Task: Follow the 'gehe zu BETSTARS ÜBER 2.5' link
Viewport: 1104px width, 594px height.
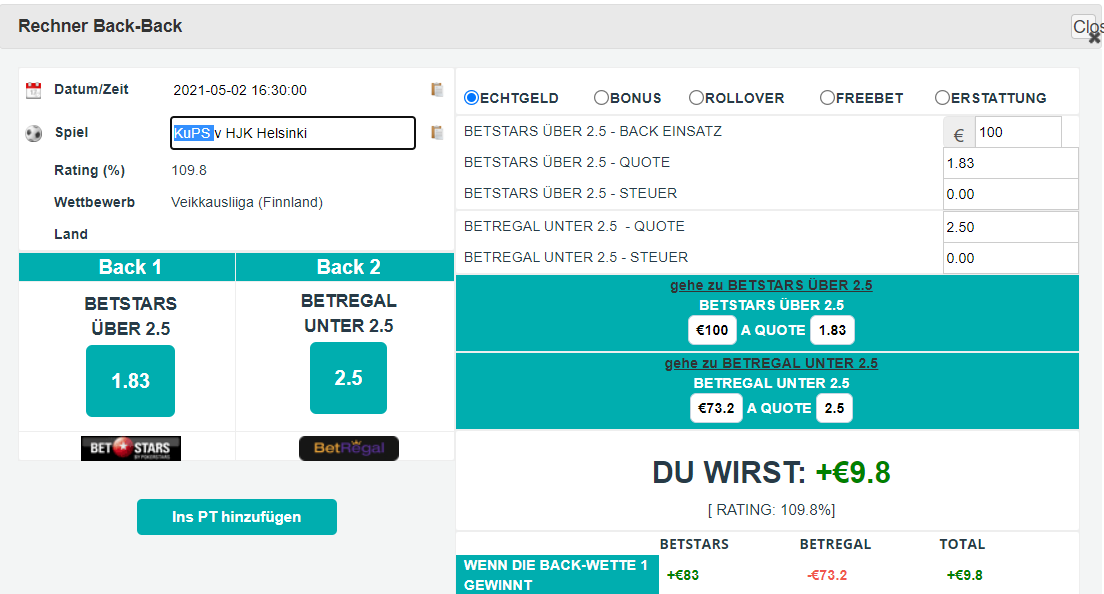Action: (771, 285)
